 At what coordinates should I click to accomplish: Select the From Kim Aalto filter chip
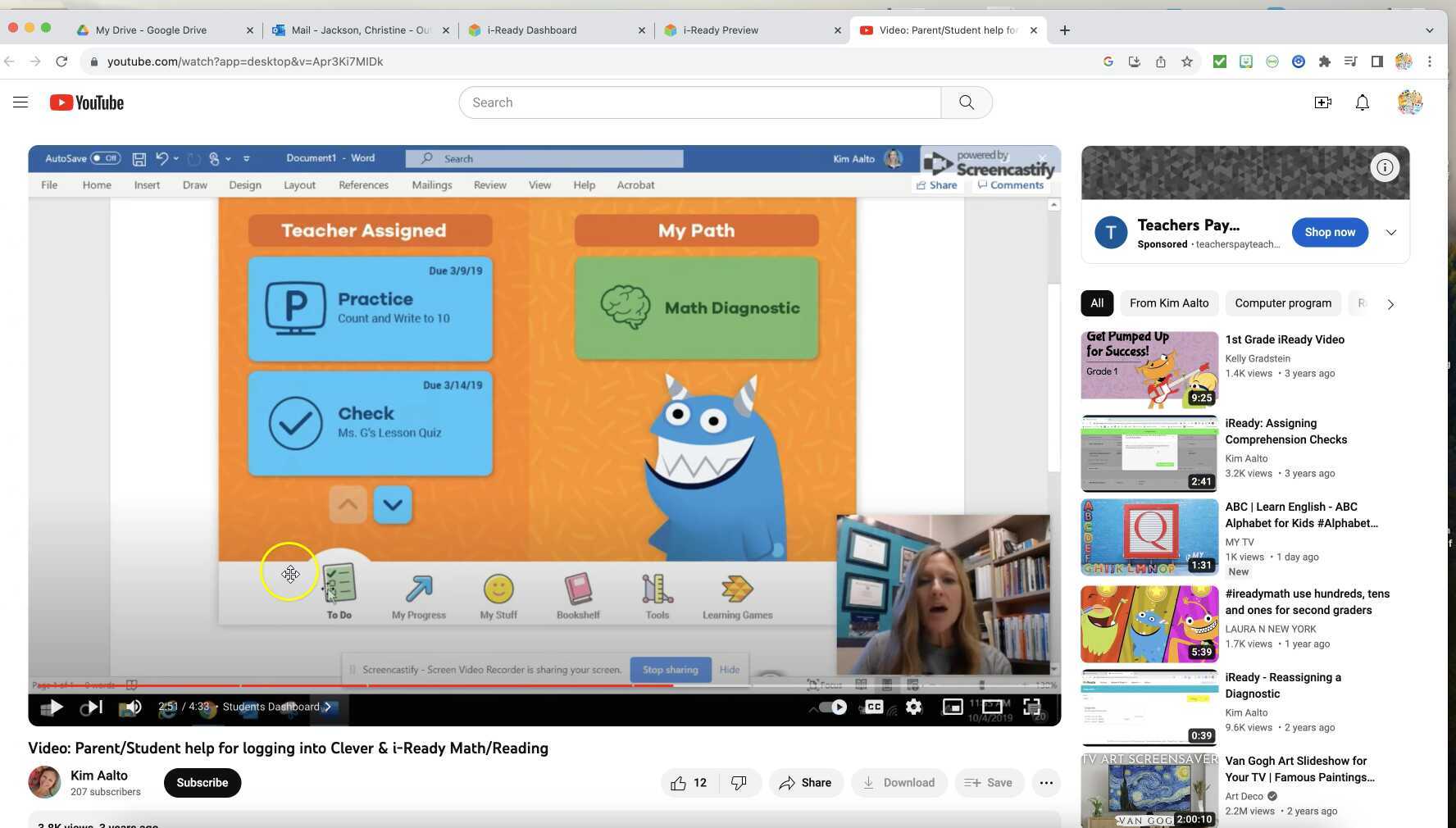pyautogui.click(x=1169, y=303)
